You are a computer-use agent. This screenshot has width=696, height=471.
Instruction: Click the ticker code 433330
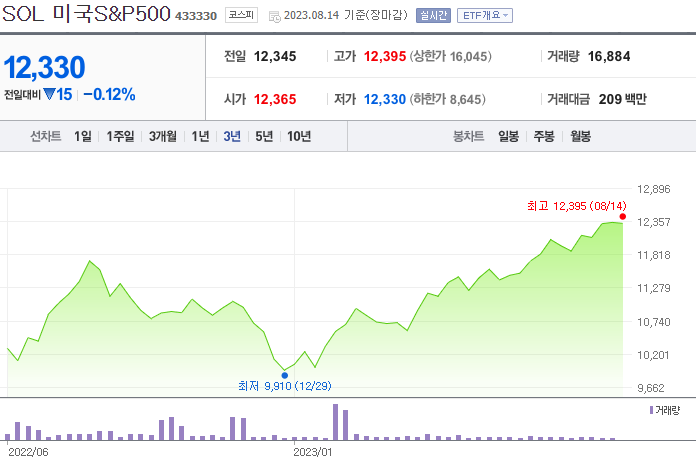click(196, 16)
